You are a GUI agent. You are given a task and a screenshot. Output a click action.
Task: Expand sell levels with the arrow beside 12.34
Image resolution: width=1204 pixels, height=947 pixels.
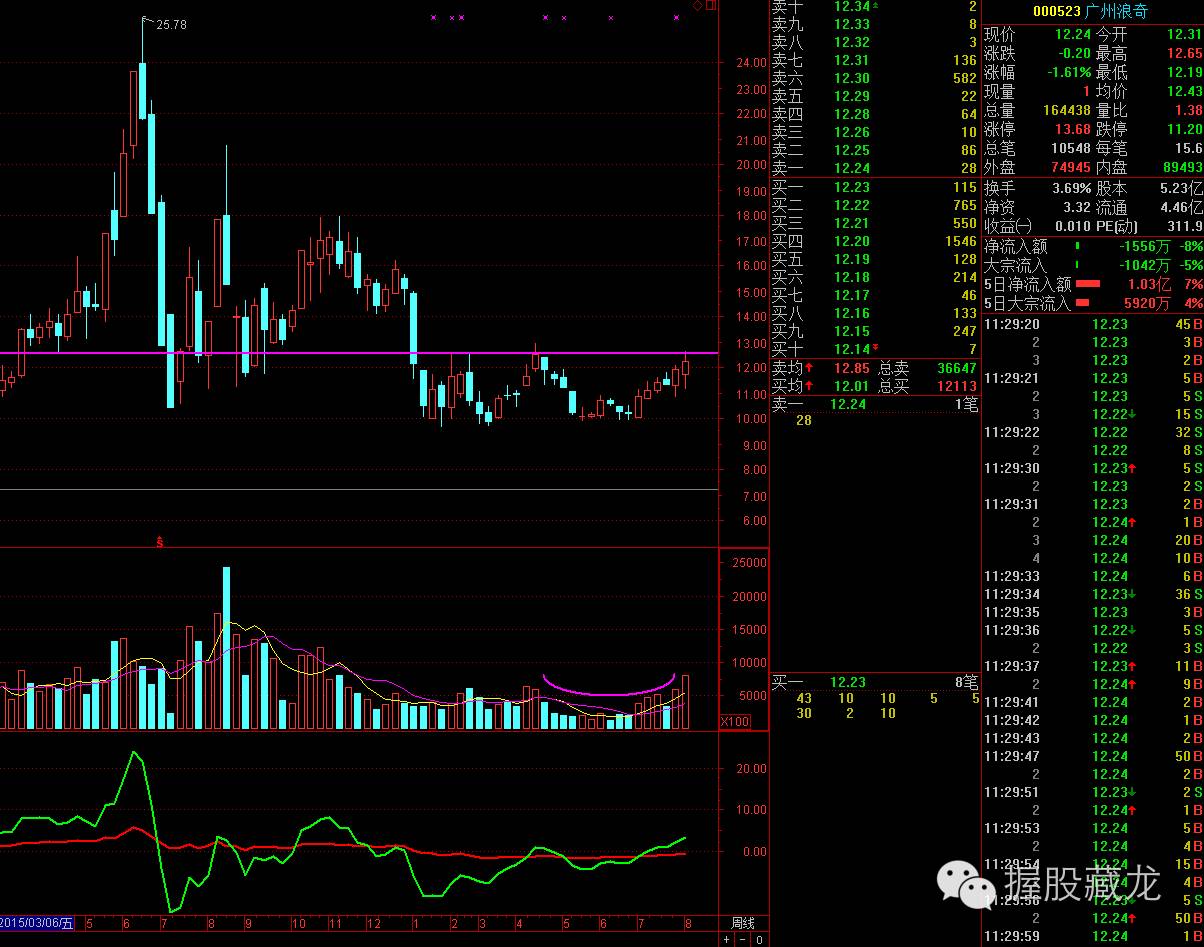click(x=876, y=7)
